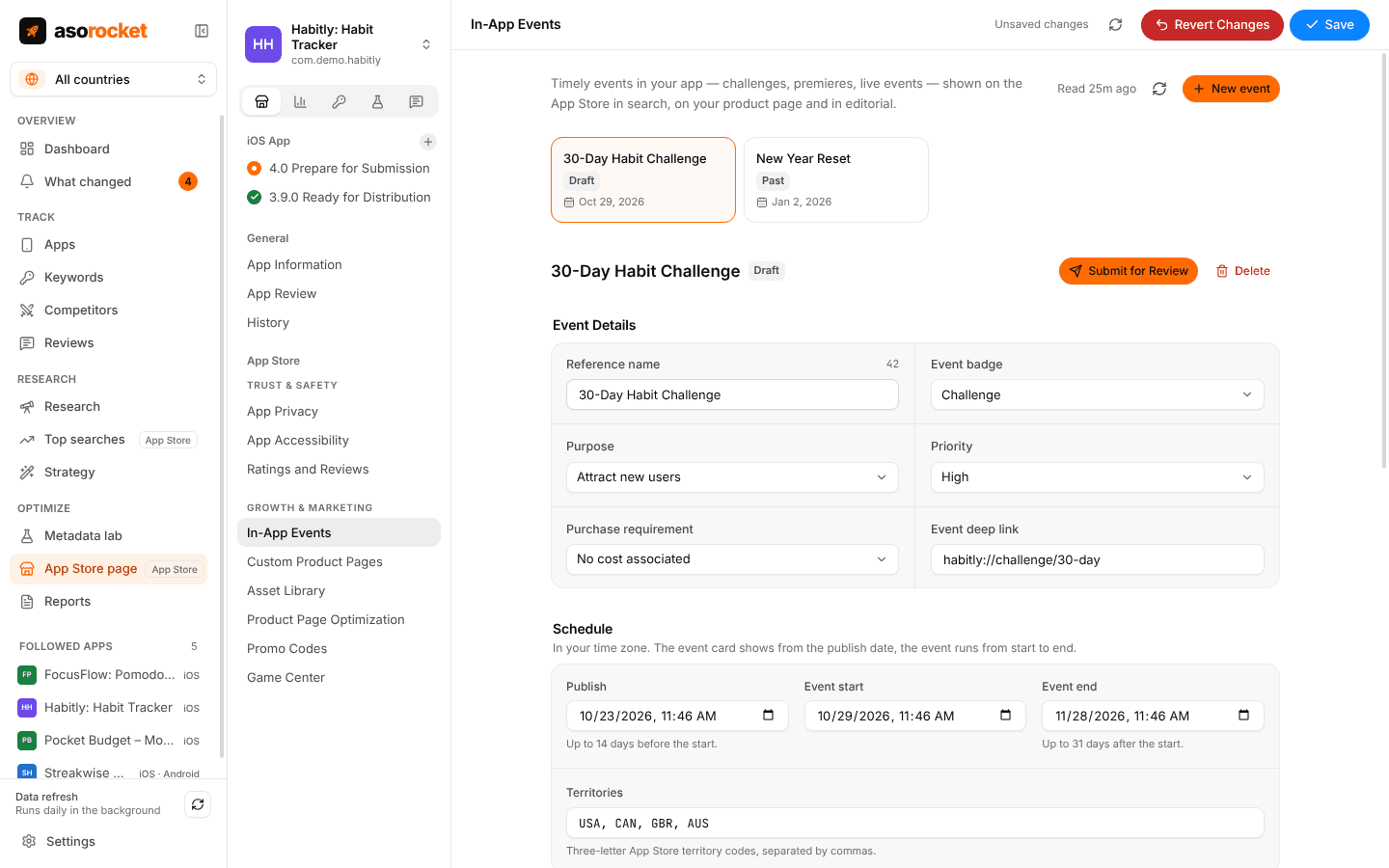
Task: Open App Privacy page
Action: [x=339, y=411]
